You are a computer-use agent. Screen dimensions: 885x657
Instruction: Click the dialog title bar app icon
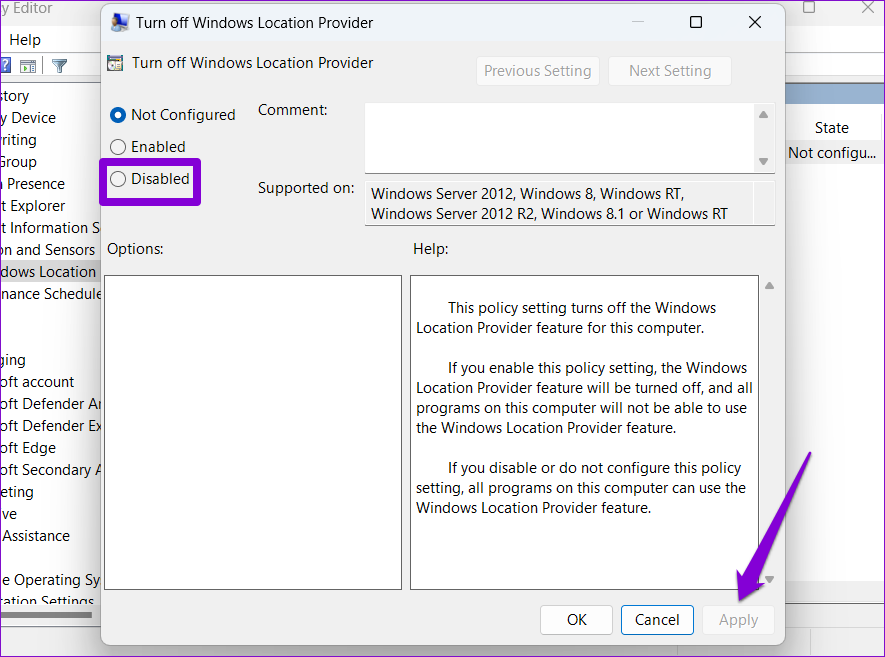coord(119,22)
